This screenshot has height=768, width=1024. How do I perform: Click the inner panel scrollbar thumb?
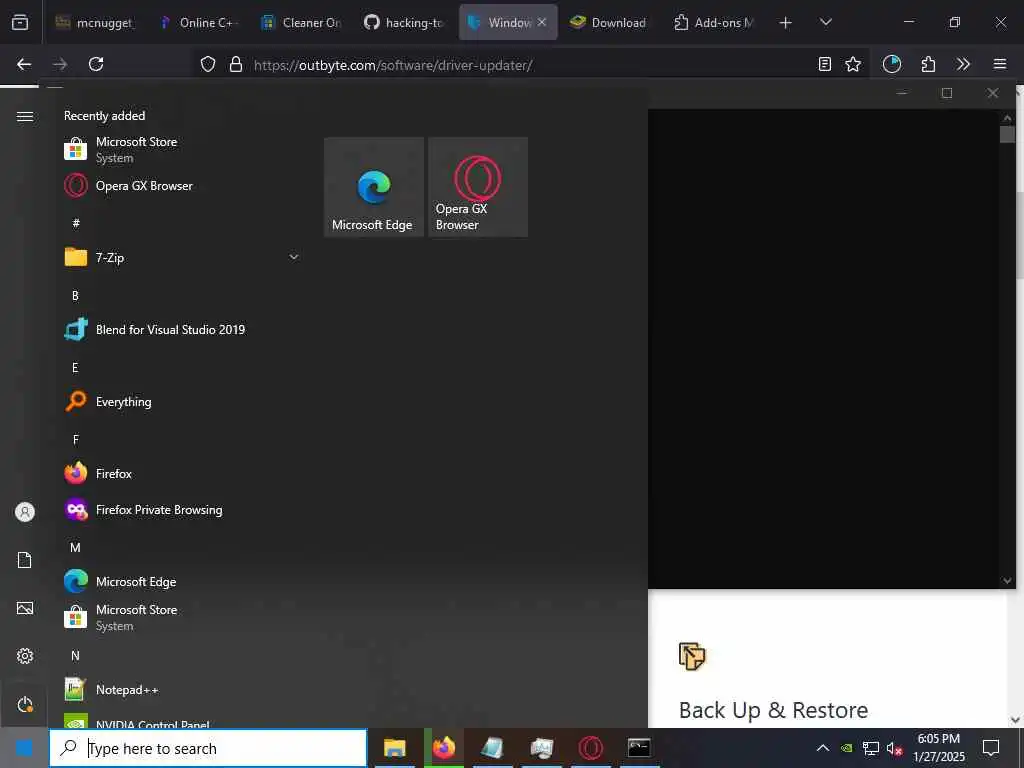(1007, 135)
